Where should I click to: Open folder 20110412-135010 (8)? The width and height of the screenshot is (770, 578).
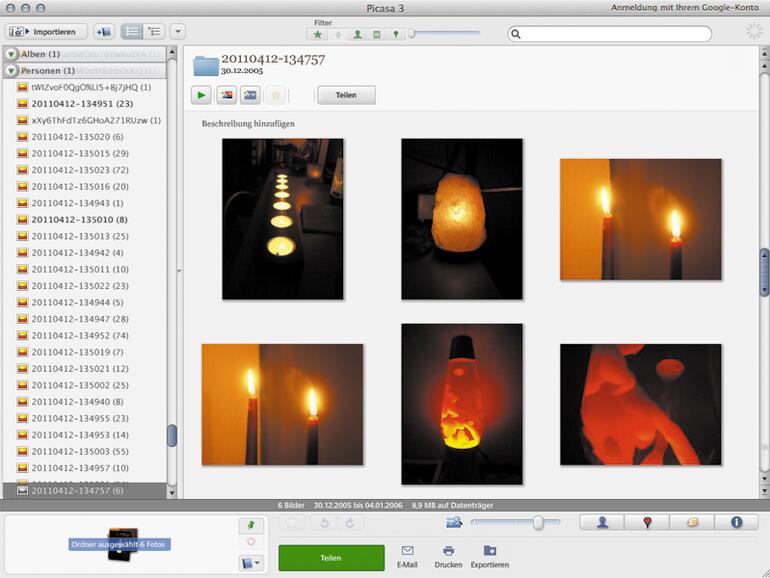click(x=79, y=220)
